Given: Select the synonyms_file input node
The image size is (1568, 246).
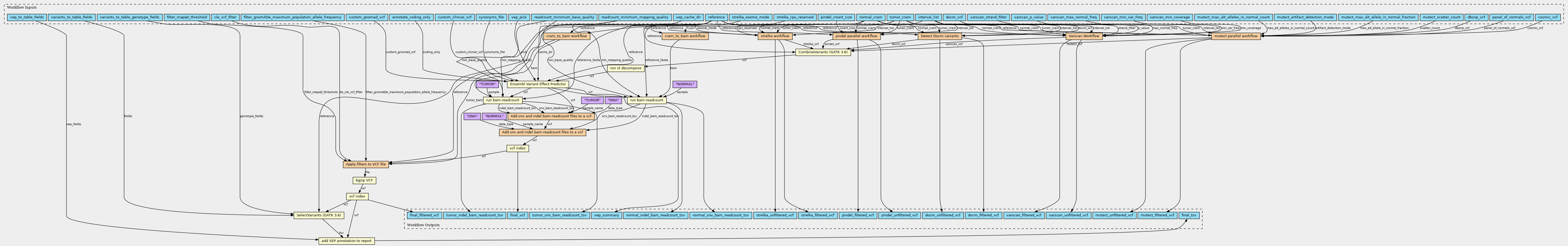Looking at the screenshot, I should coord(491,18).
